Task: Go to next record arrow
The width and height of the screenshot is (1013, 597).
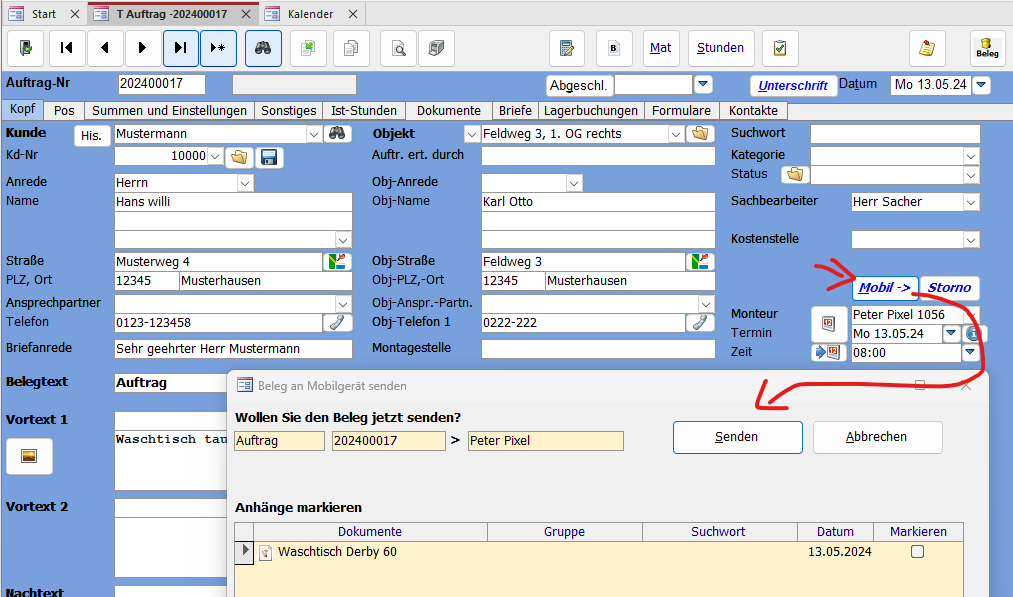Action: pos(143,48)
